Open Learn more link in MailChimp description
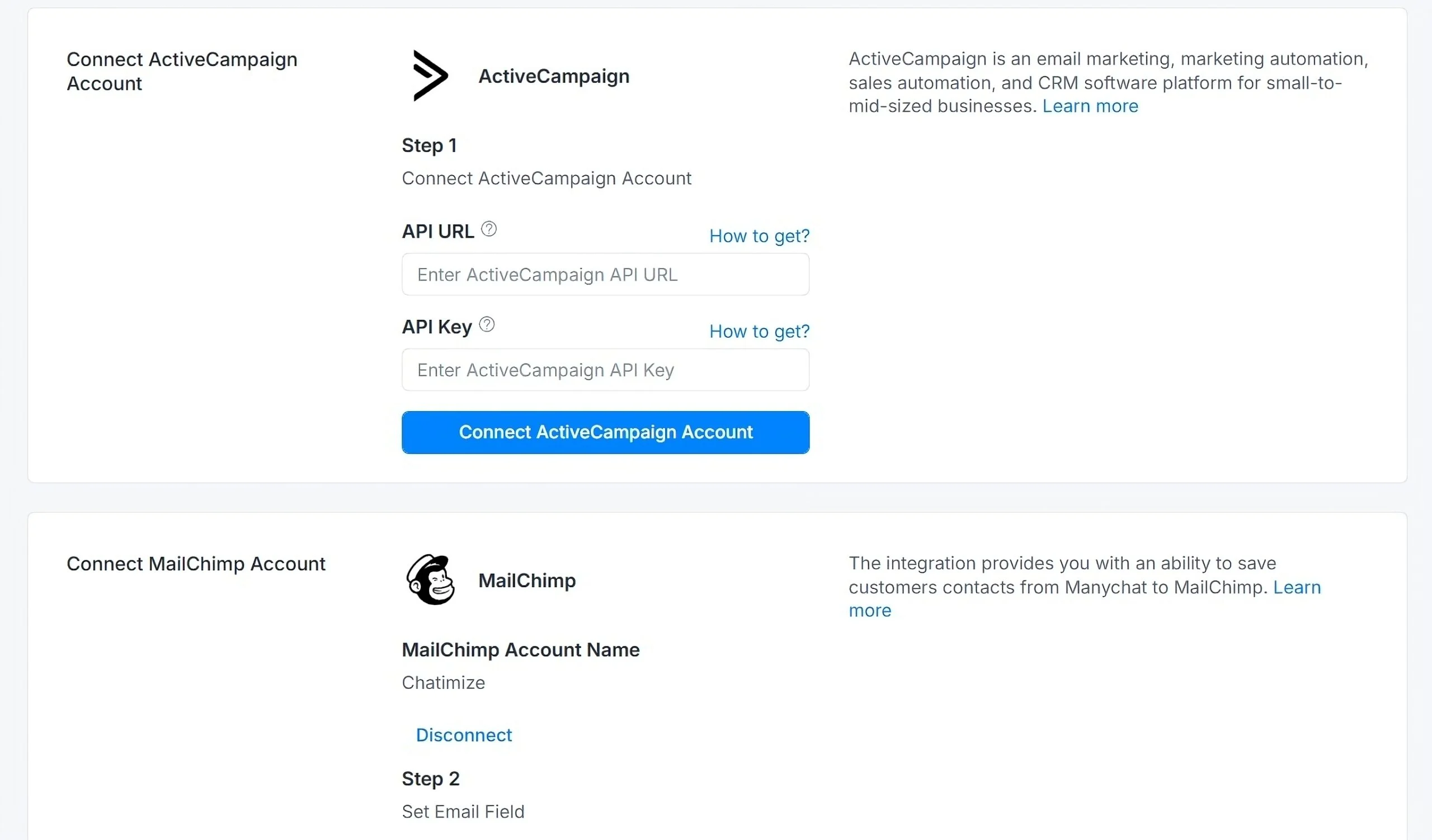Screen dimensions: 1432x840 [x=1297, y=587]
